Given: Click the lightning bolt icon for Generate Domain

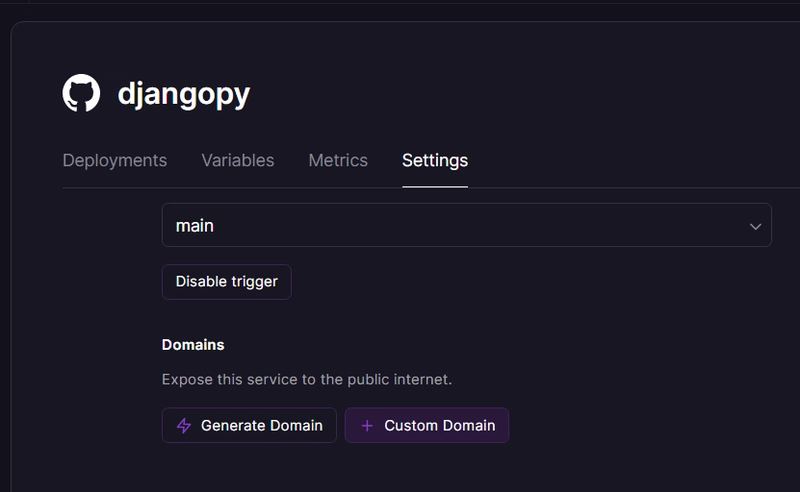Looking at the screenshot, I should click(184, 425).
